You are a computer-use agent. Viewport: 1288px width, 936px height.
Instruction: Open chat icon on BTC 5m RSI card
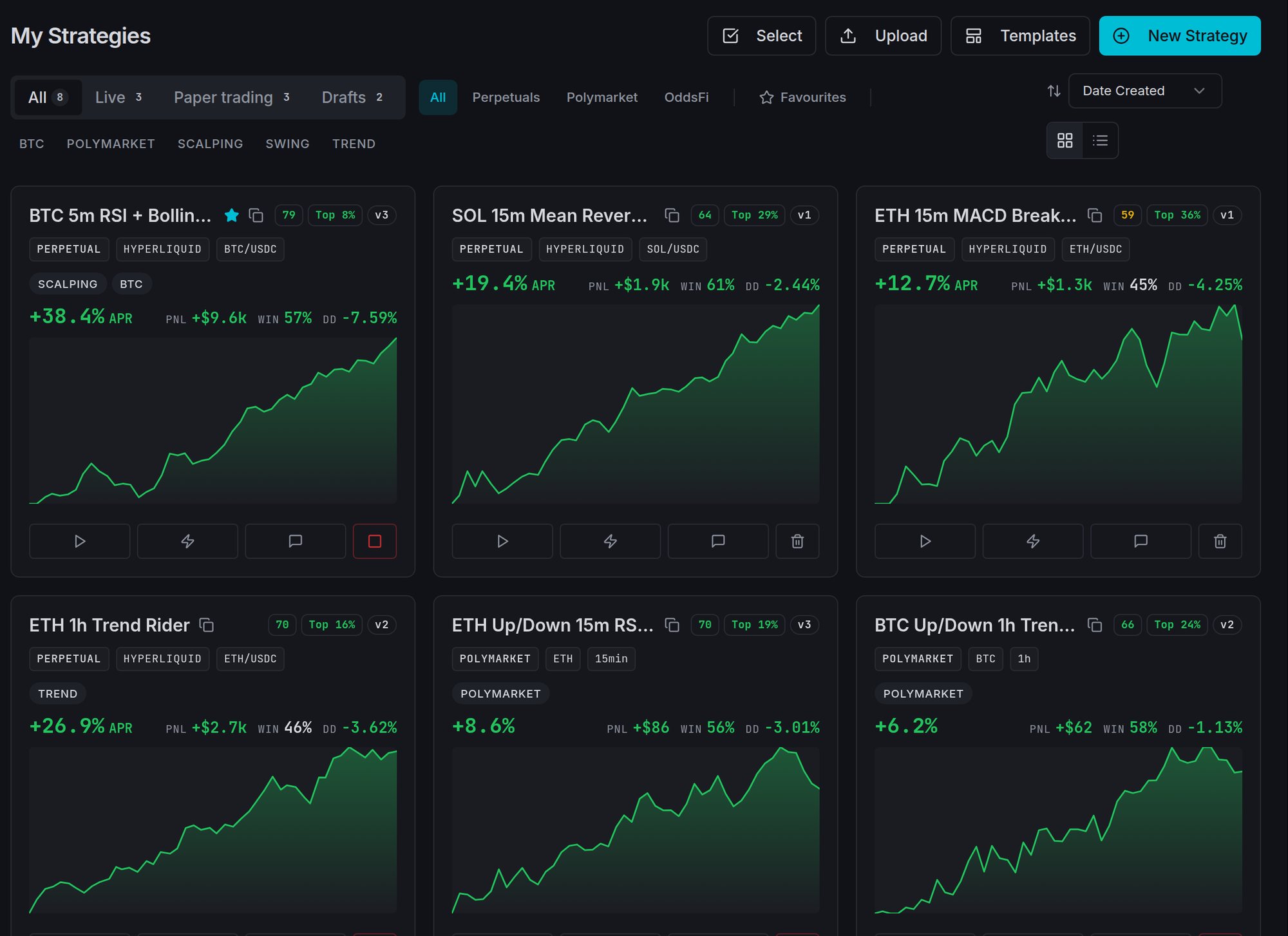296,541
